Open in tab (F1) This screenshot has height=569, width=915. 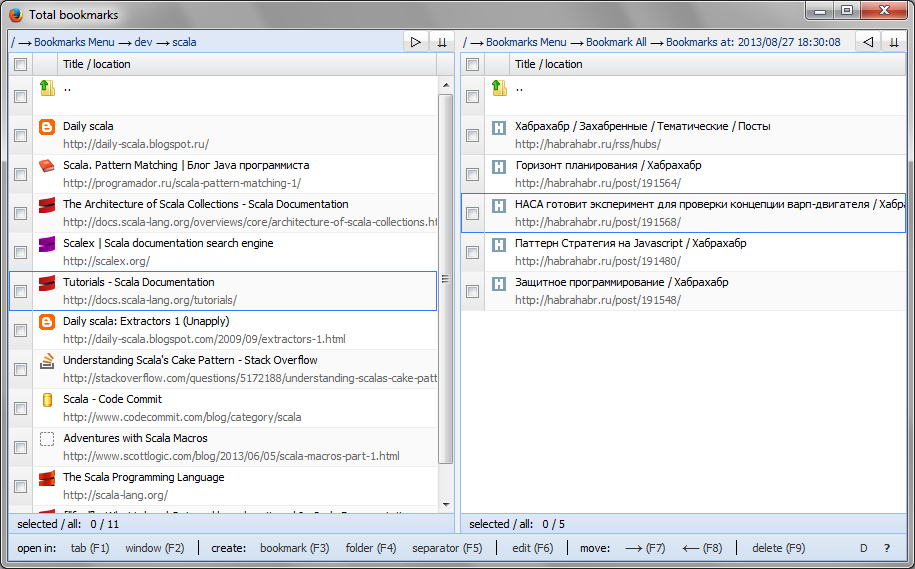pyautogui.click(x=90, y=548)
